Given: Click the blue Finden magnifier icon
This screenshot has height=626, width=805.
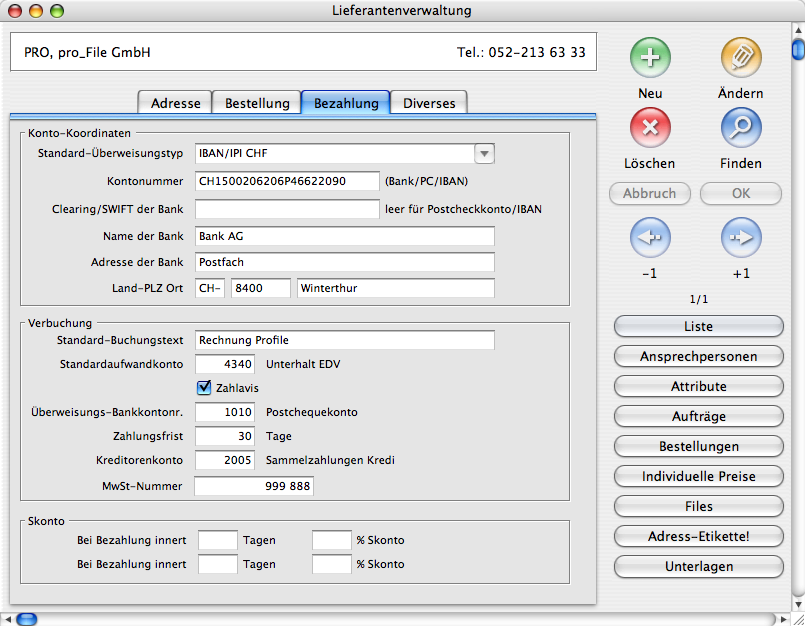Looking at the screenshot, I should pos(741,128).
